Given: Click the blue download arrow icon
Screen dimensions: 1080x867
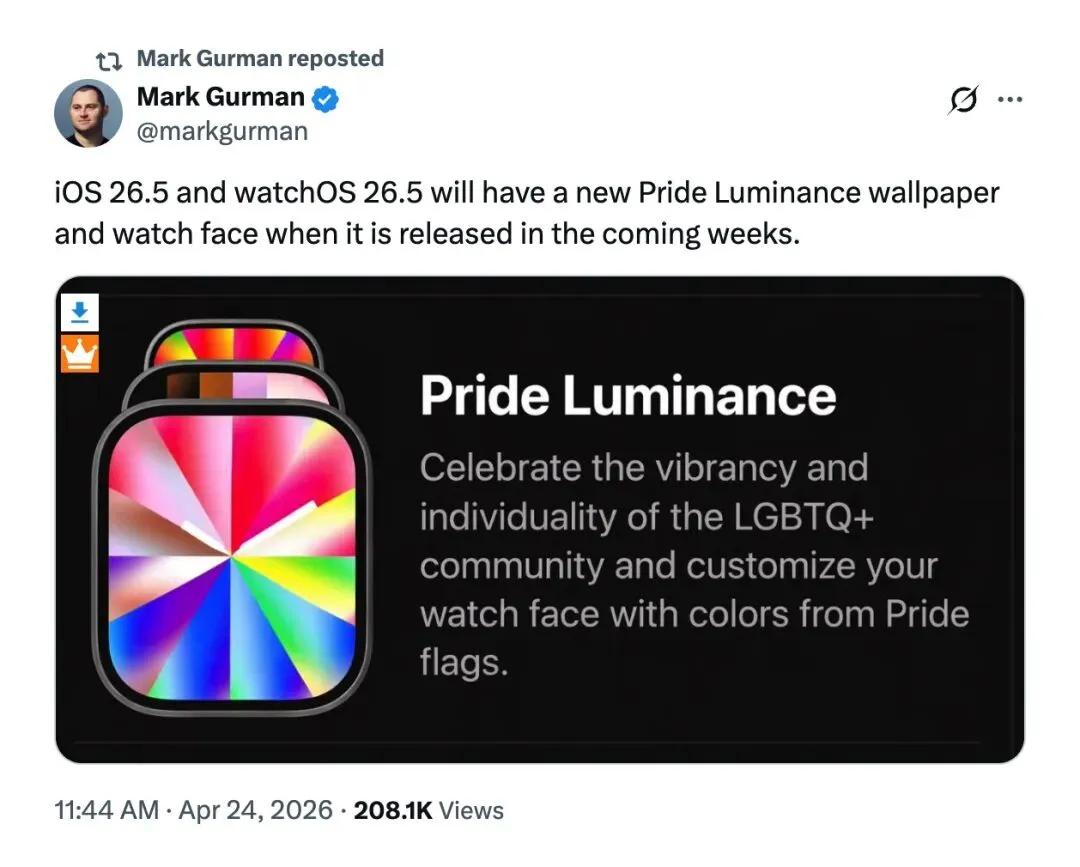Looking at the screenshot, I should 80,312.
